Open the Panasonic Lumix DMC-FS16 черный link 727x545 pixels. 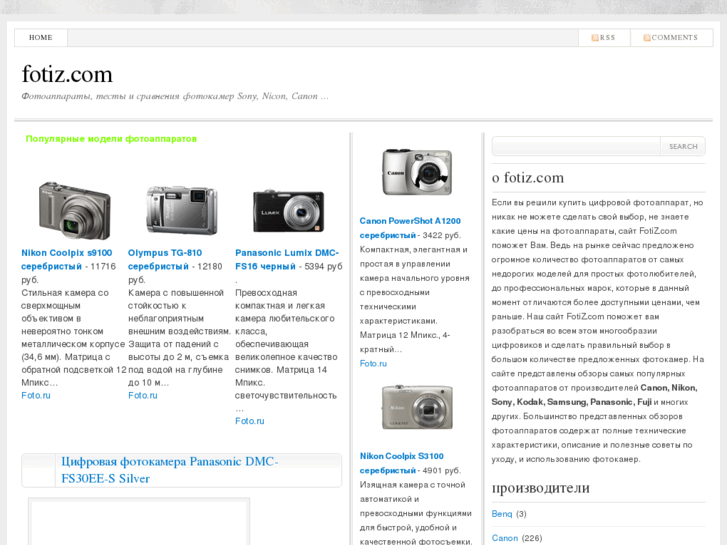click(x=287, y=259)
